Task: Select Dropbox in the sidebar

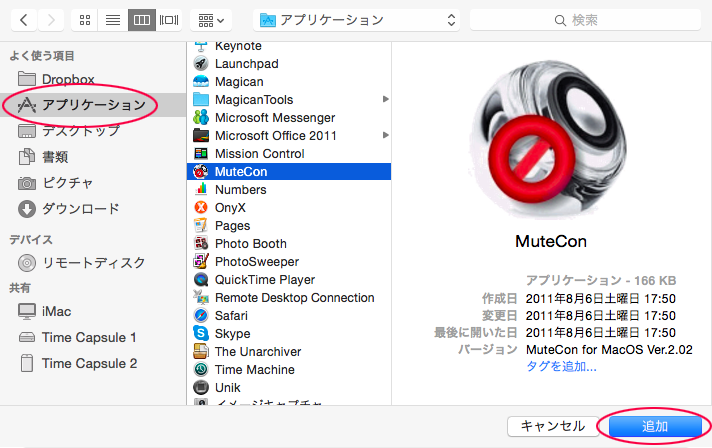Action: click(93, 79)
